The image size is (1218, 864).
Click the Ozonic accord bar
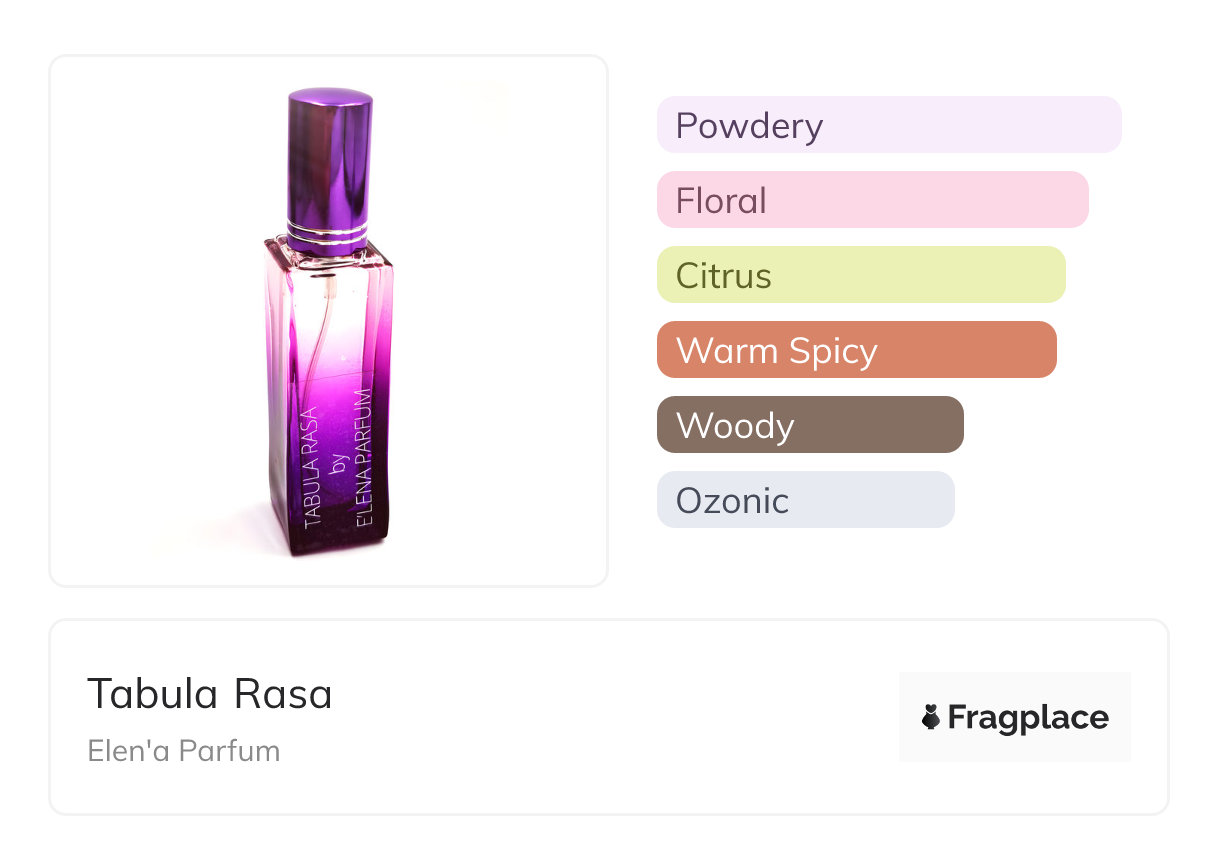point(805,500)
